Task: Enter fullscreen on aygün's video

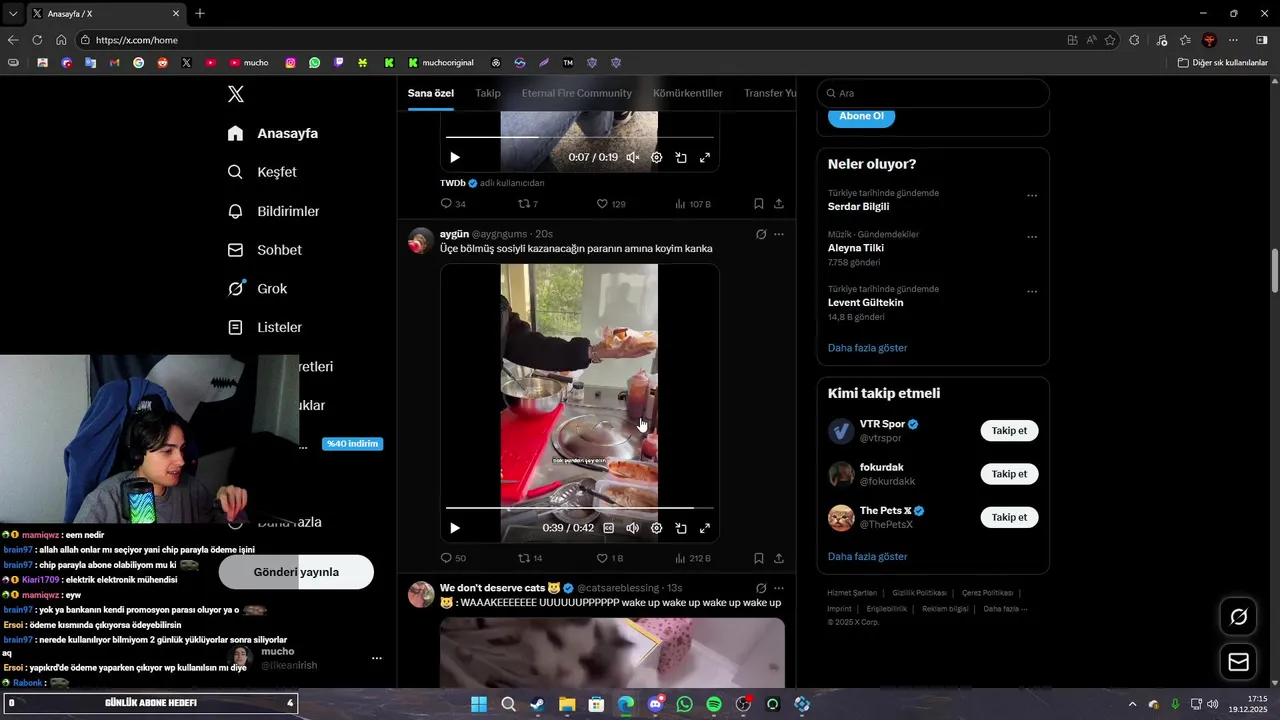Action: tap(705, 528)
